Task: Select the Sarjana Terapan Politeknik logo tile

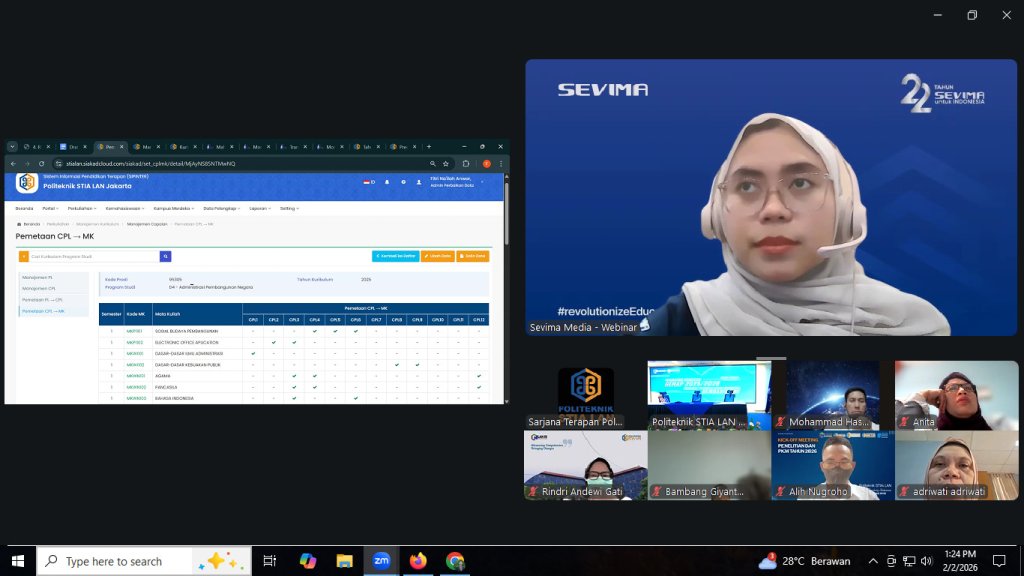Action: coord(585,394)
